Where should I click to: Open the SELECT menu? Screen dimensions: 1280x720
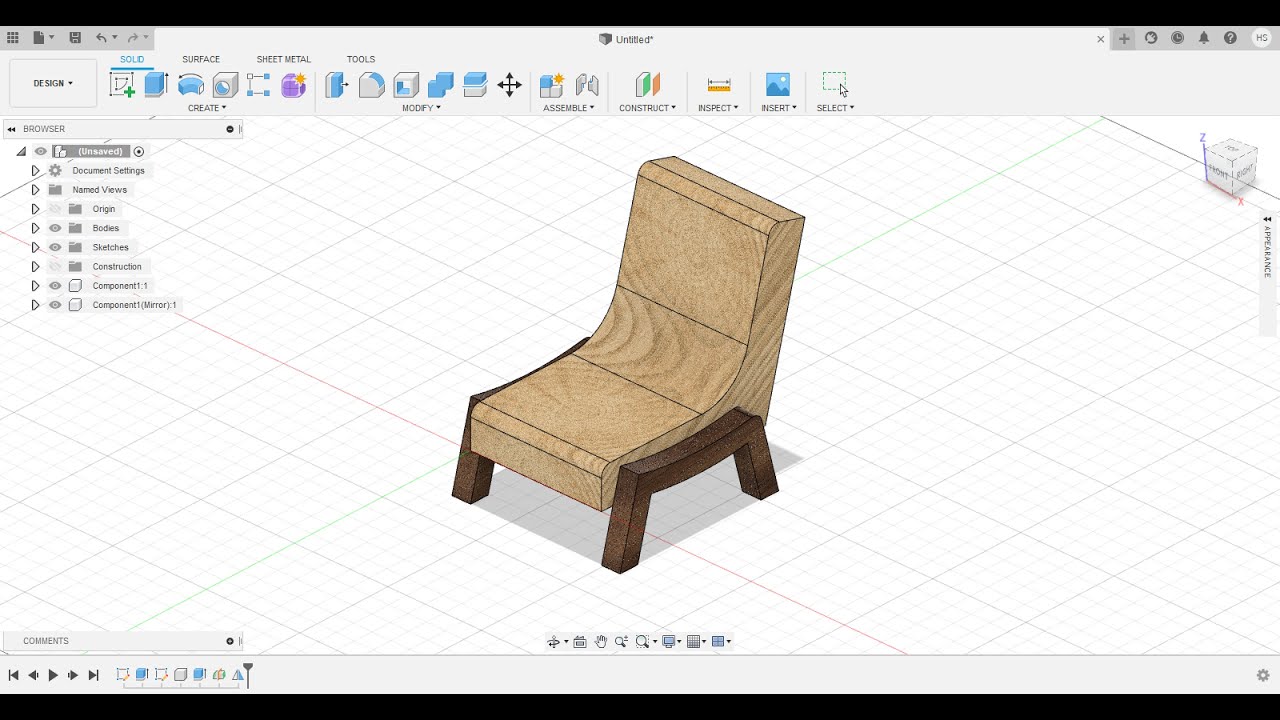tap(835, 108)
